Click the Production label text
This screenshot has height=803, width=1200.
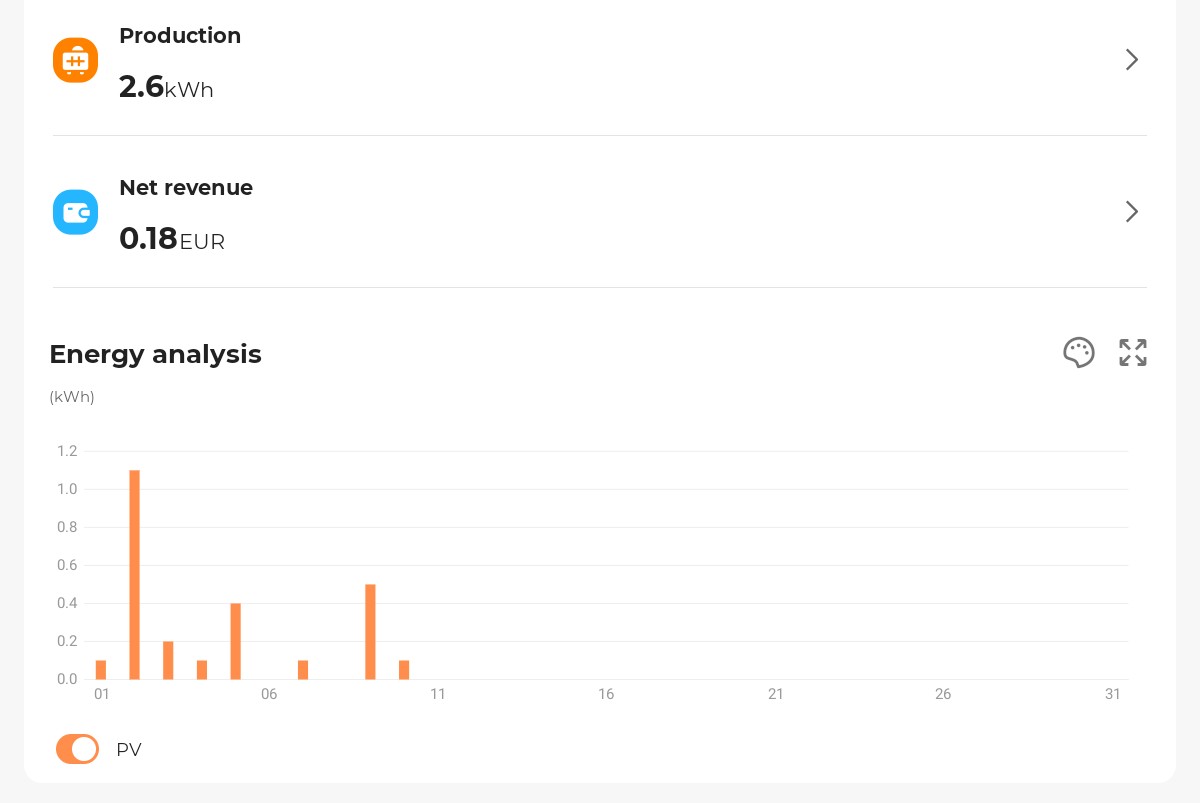pos(180,36)
